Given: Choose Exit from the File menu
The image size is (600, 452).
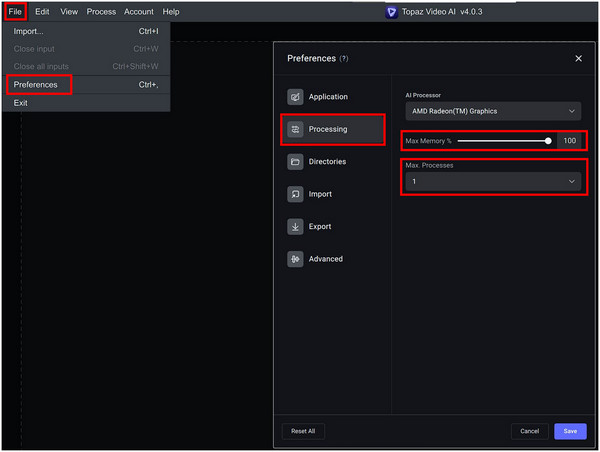Looking at the screenshot, I should (x=86, y=103).
